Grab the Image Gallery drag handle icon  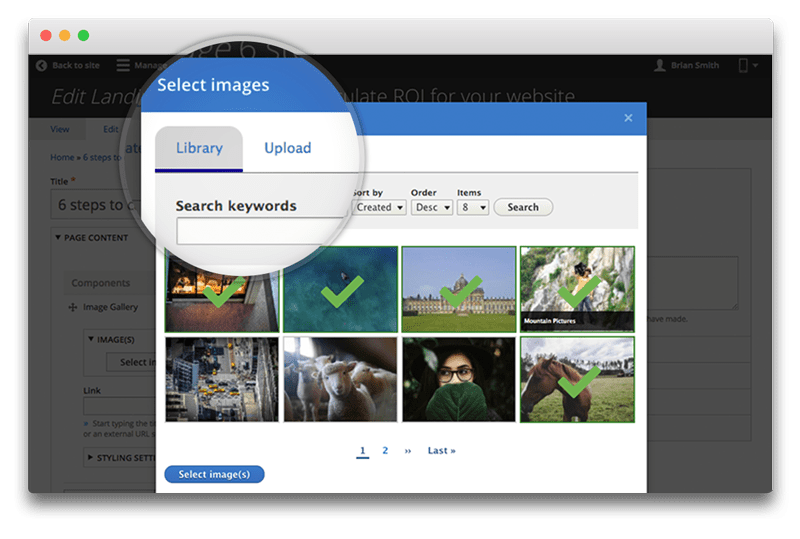click(73, 307)
